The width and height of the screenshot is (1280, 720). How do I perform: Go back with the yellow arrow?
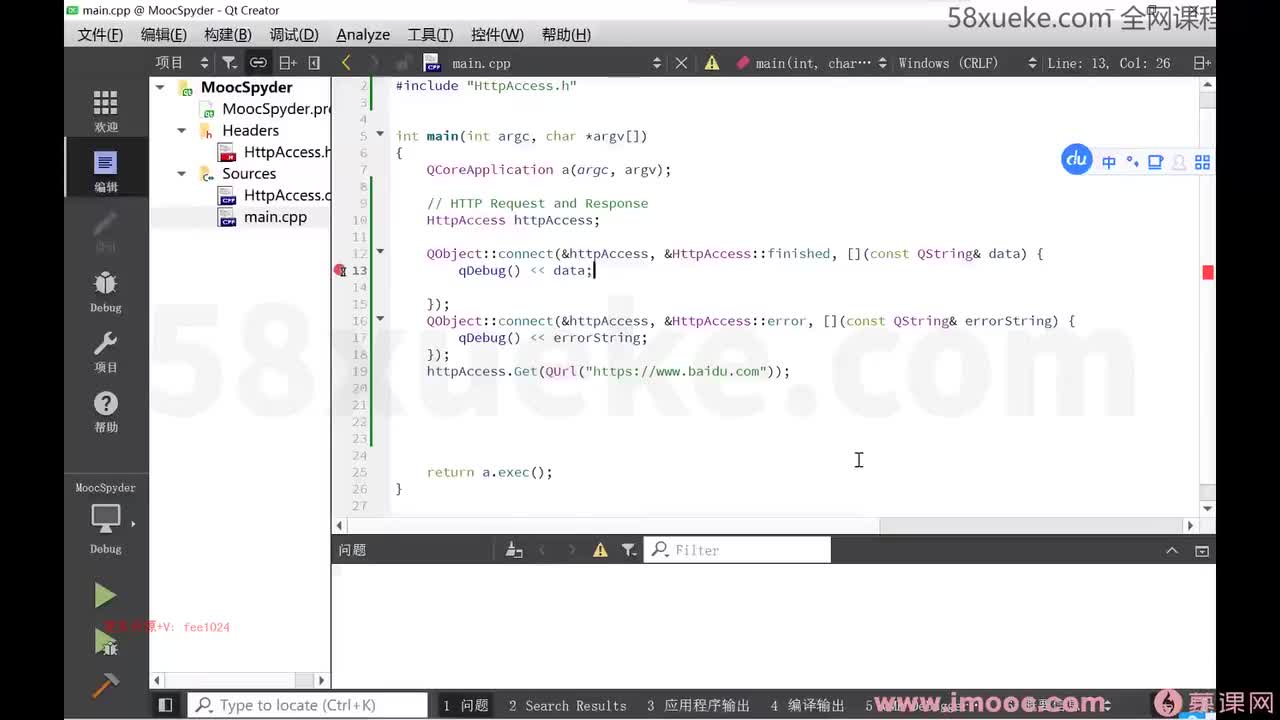pos(346,62)
